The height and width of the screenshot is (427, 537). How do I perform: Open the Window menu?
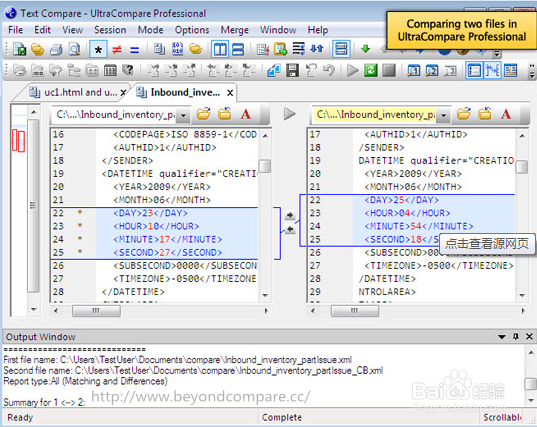[278, 30]
